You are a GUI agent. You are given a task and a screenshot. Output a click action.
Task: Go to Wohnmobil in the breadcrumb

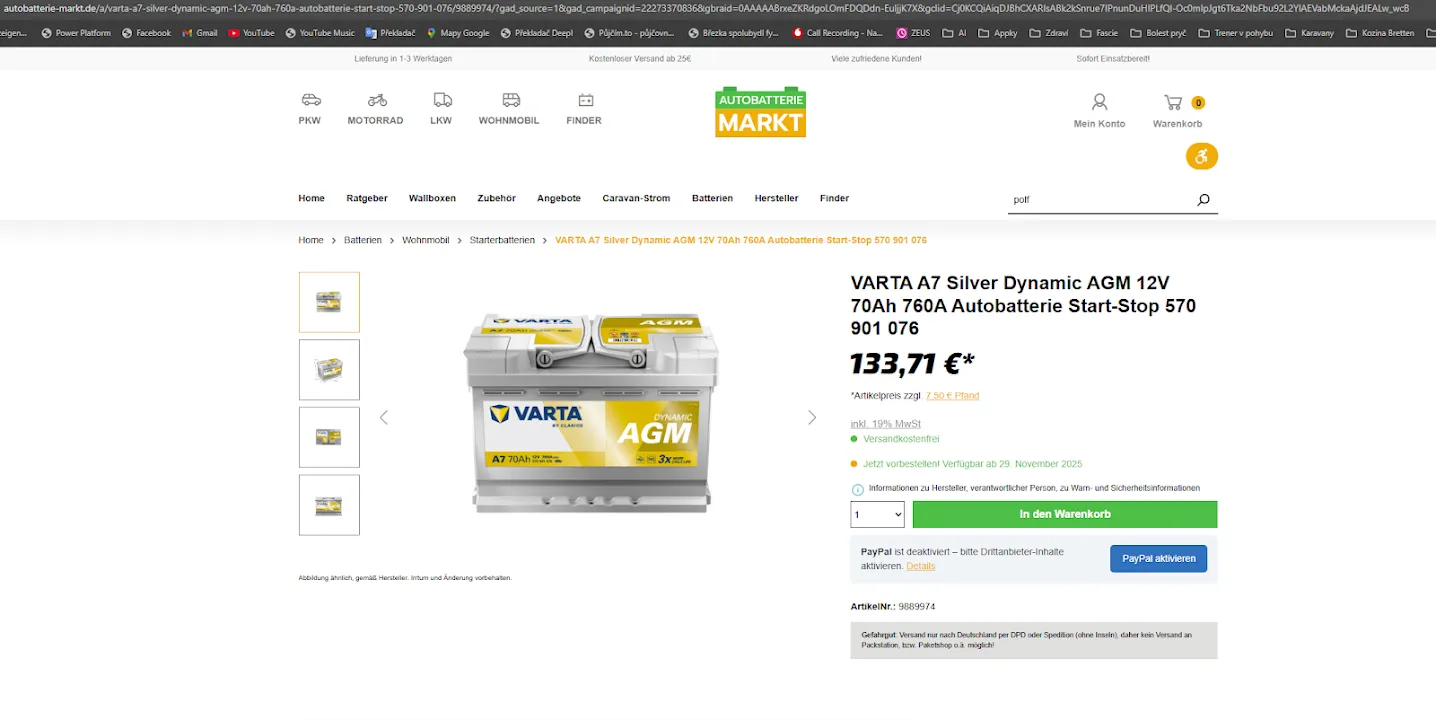[x=426, y=240]
